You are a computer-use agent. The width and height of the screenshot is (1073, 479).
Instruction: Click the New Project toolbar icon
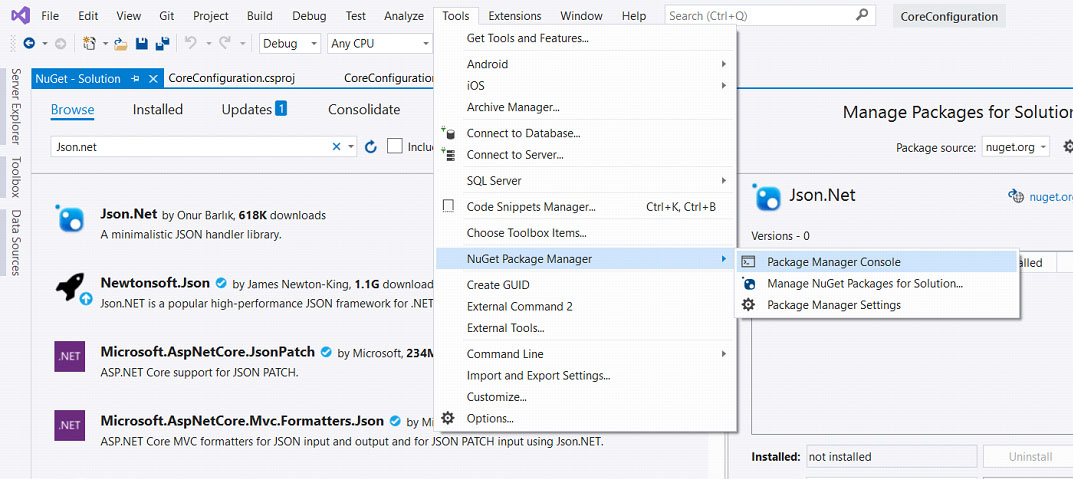90,44
